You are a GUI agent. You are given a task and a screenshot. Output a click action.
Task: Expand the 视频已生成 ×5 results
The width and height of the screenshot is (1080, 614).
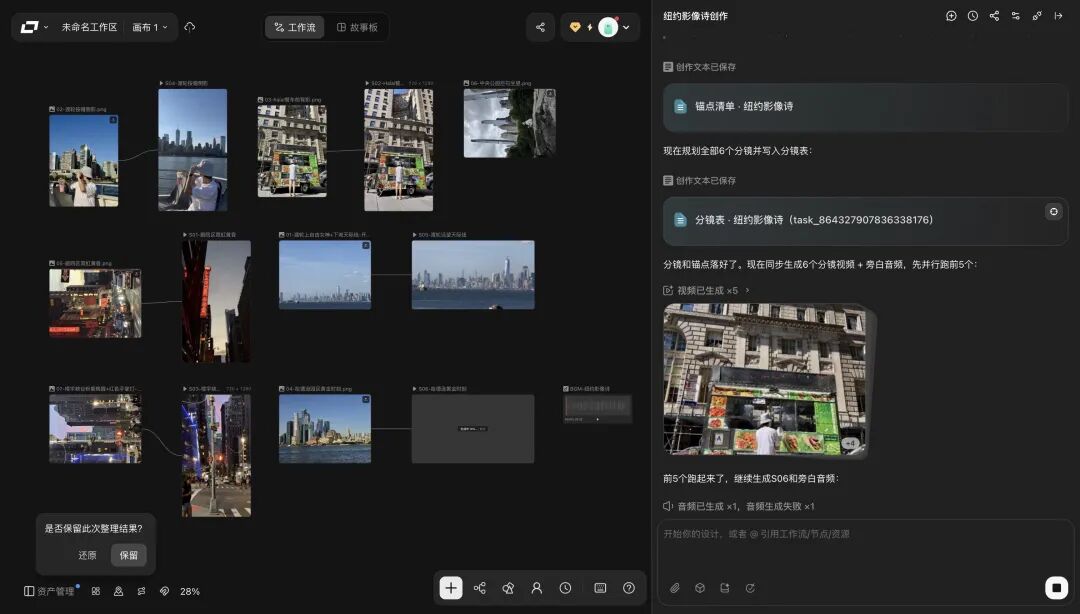coord(707,290)
